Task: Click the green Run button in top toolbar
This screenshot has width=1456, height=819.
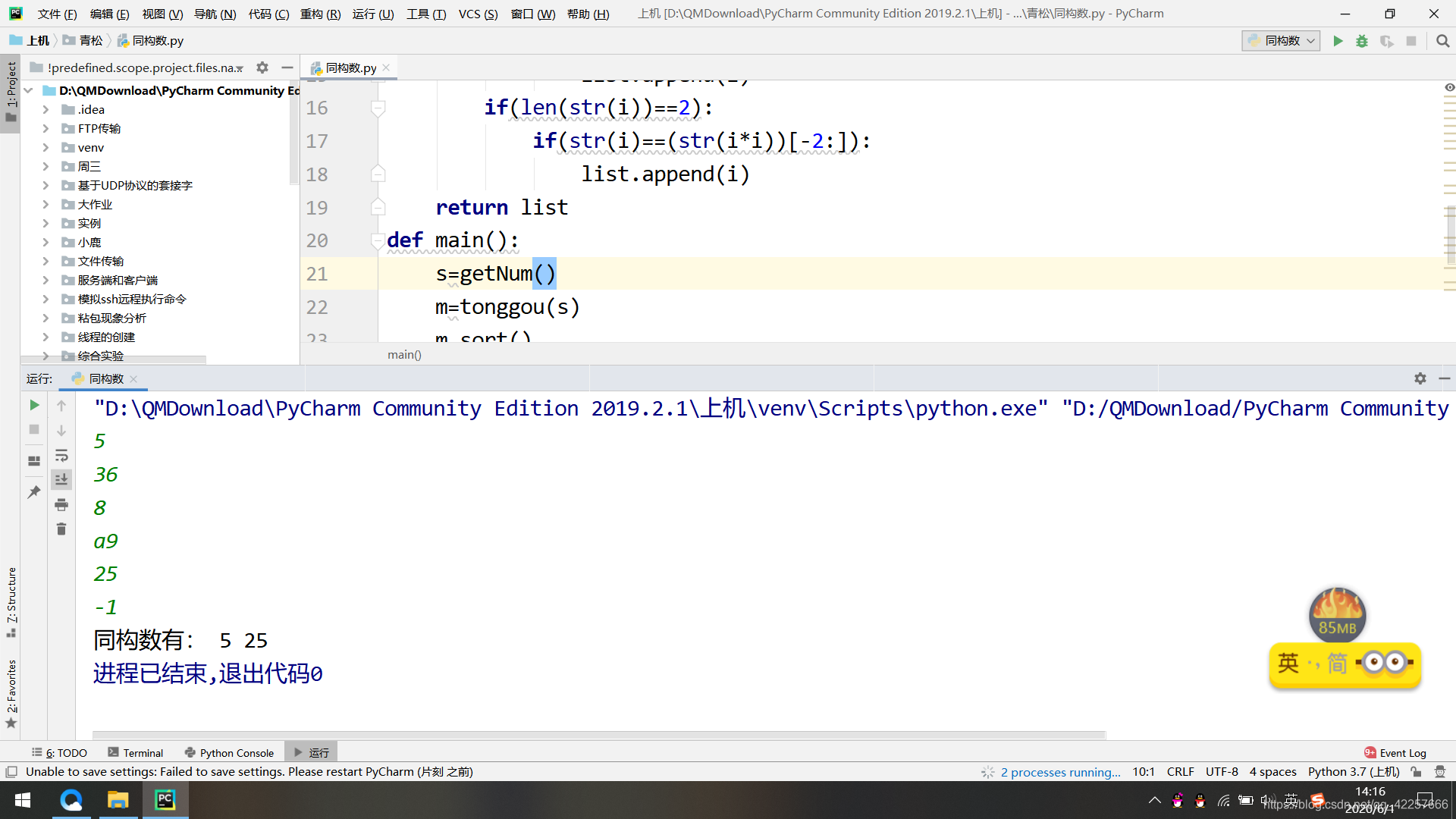Action: (x=1338, y=41)
